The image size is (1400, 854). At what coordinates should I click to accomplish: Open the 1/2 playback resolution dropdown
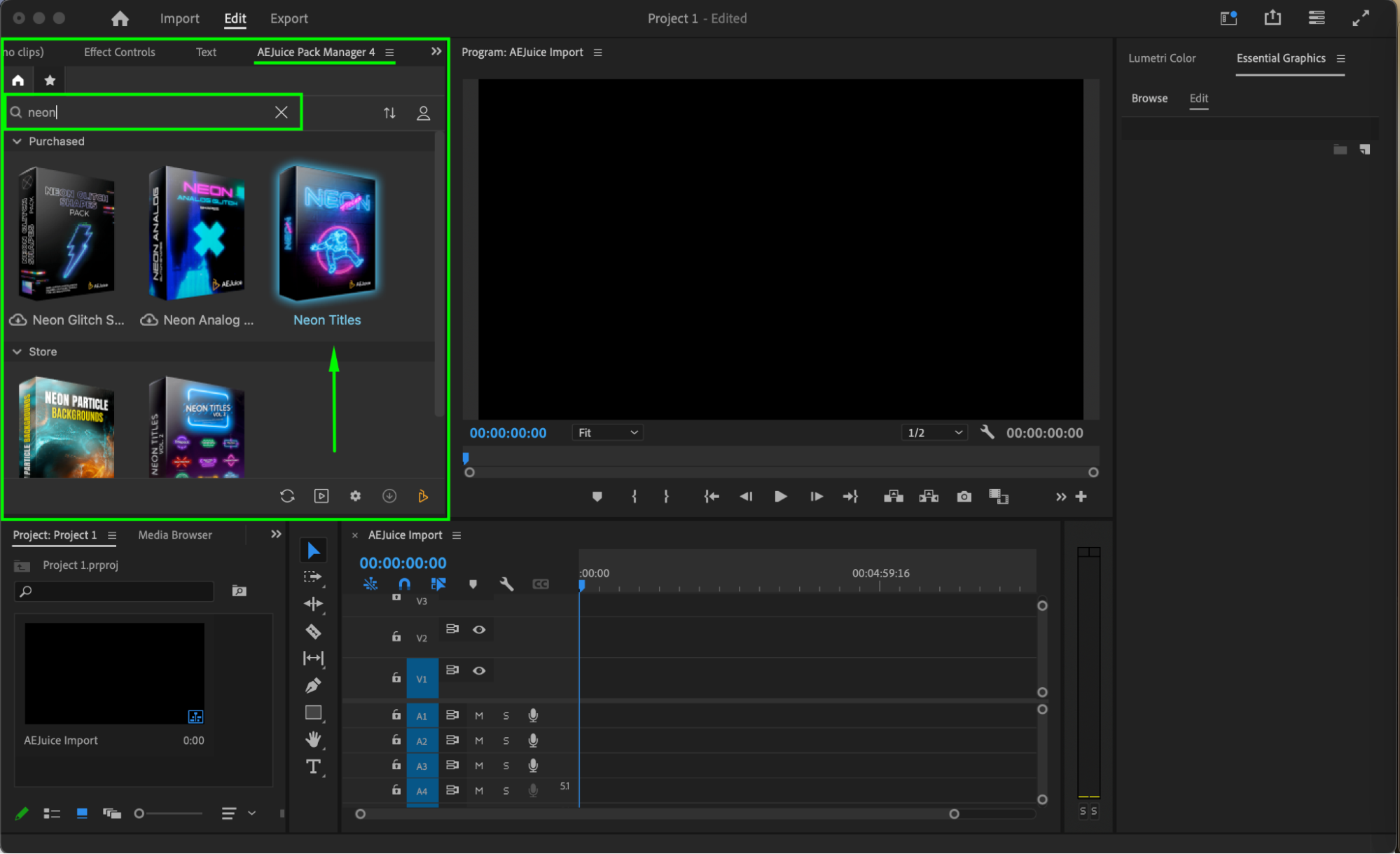tap(934, 433)
